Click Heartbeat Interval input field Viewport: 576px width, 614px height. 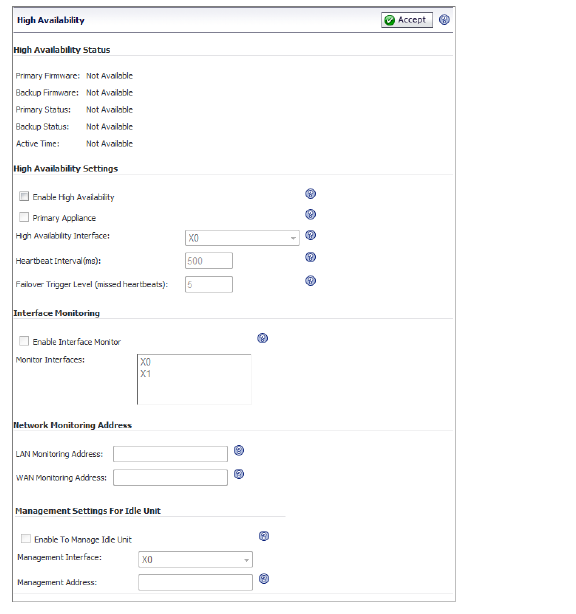click(x=209, y=261)
